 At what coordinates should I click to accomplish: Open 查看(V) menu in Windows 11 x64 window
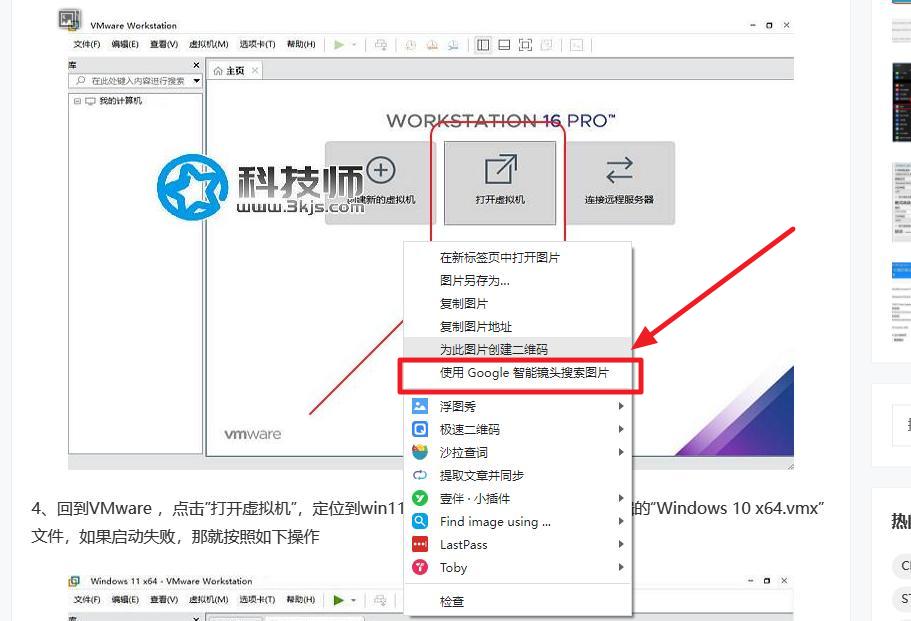(x=164, y=600)
